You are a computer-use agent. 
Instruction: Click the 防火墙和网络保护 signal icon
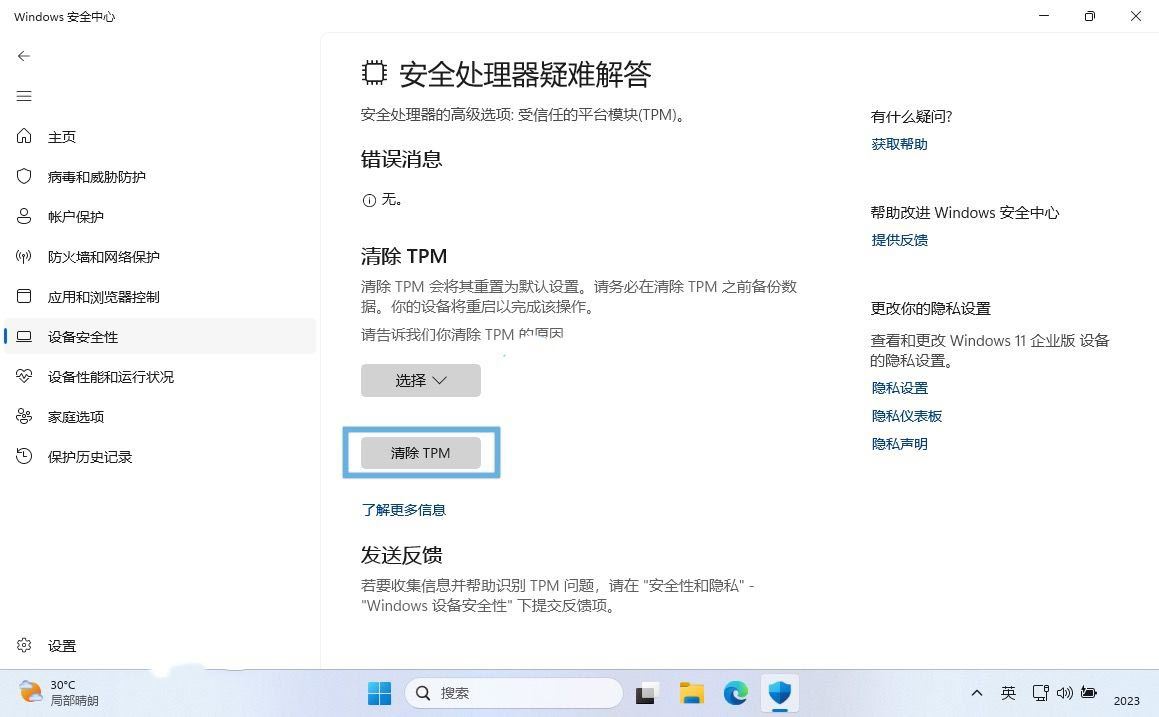(25, 257)
